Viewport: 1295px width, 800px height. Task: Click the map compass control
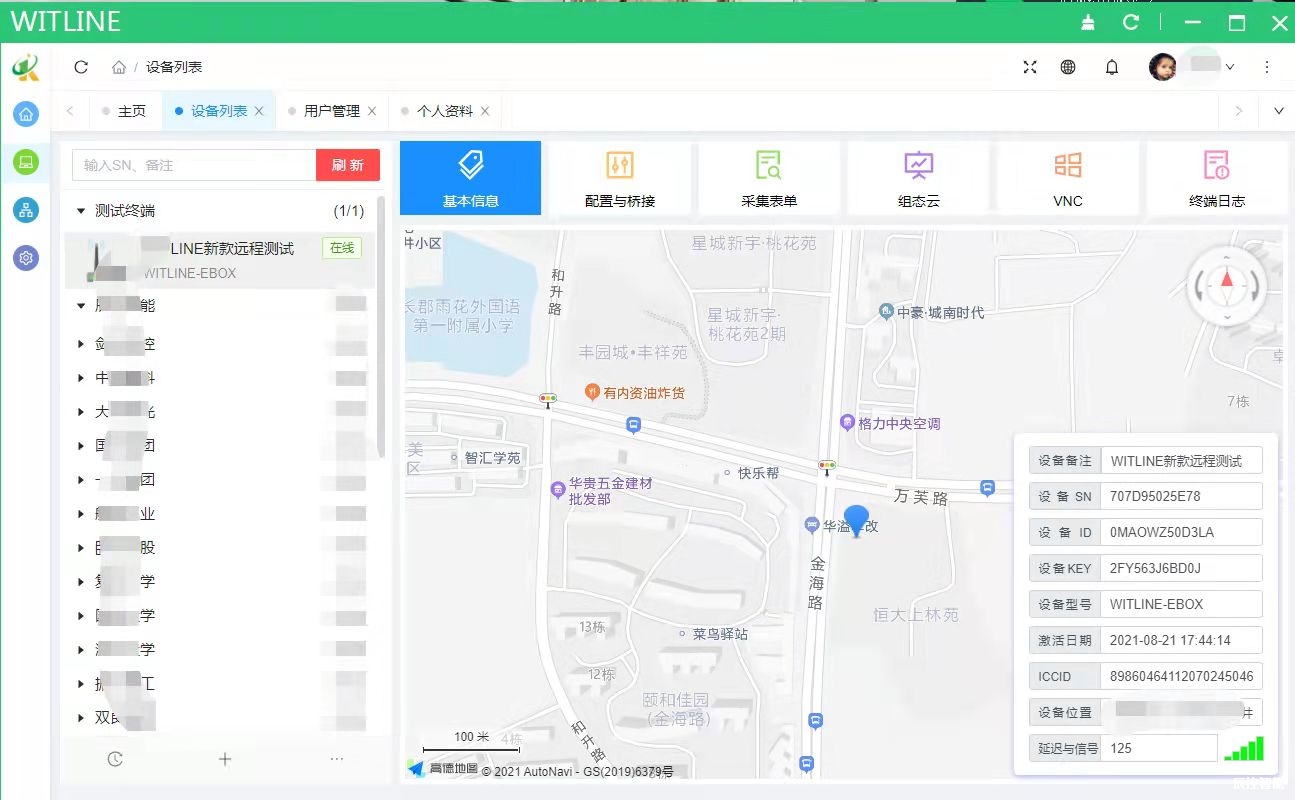tap(1227, 287)
